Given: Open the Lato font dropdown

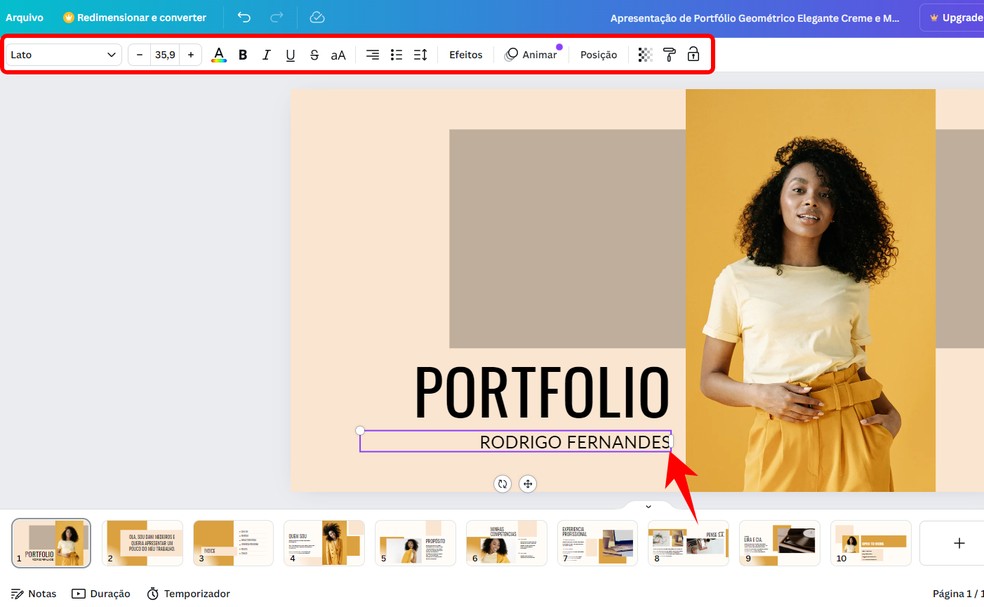Looking at the screenshot, I should click(62, 55).
